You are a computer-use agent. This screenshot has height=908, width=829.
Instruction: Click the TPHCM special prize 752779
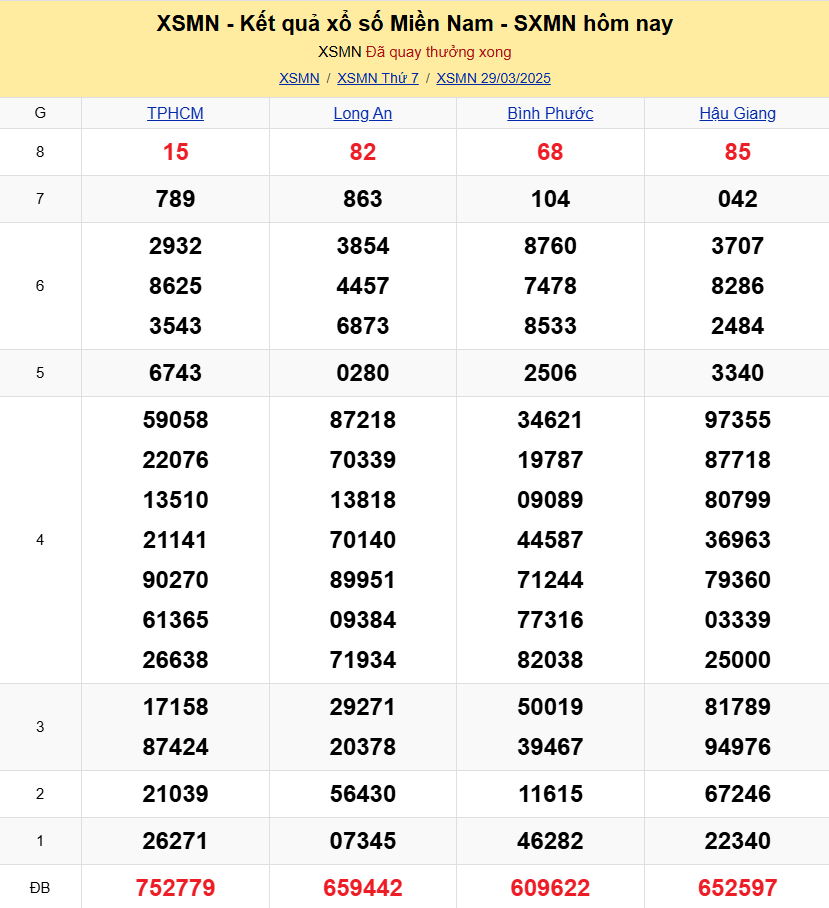[175, 887]
